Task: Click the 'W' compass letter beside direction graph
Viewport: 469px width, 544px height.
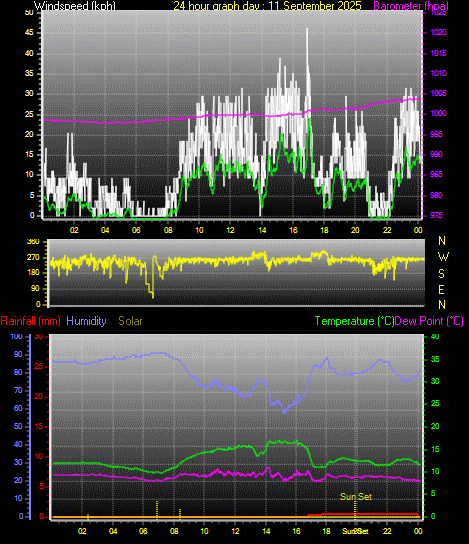Action: coord(443,257)
